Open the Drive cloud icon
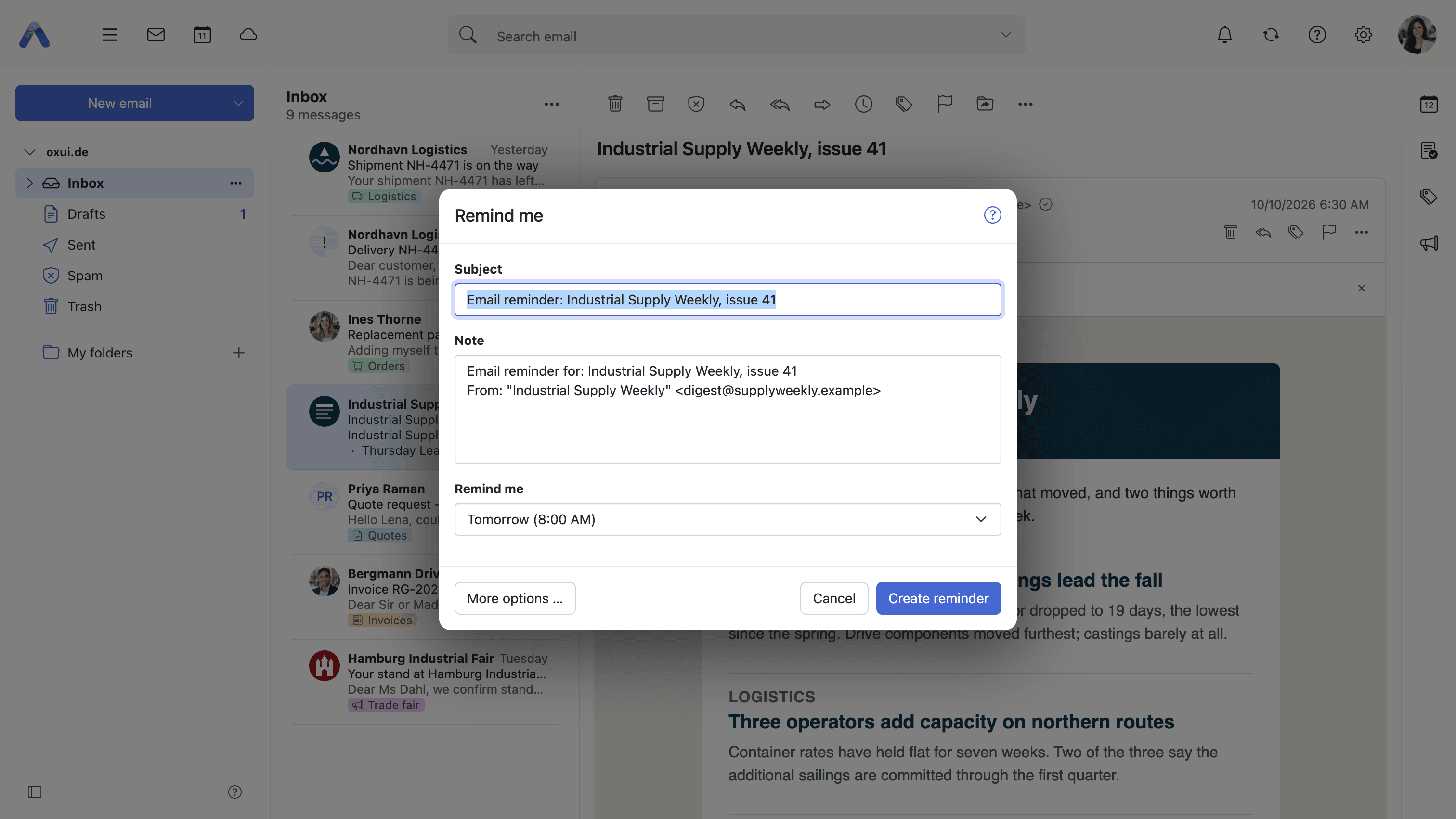Image resolution: width=1456 pixels, height=819 pixels. click(x=248, y=35)
